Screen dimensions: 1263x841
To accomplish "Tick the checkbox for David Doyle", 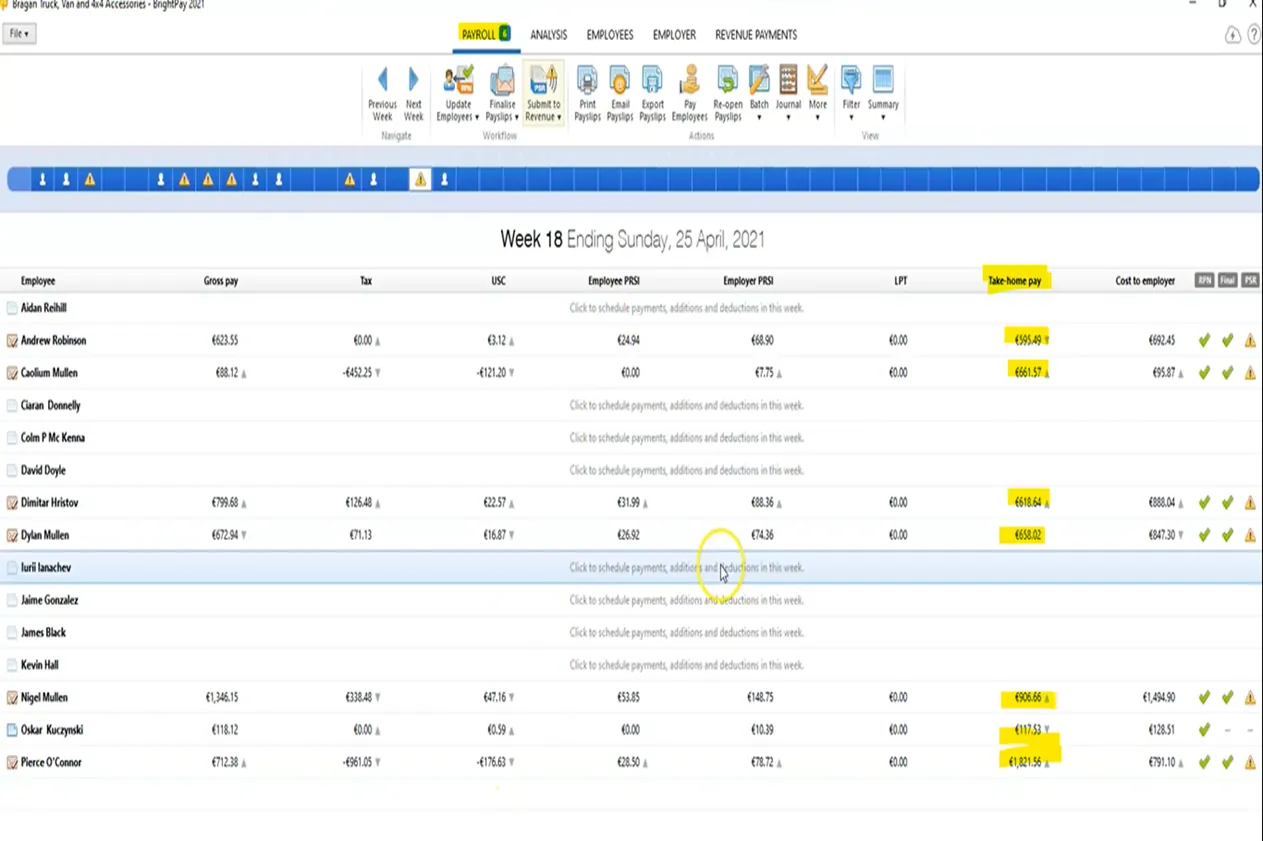I will click(x=12, y=470).
